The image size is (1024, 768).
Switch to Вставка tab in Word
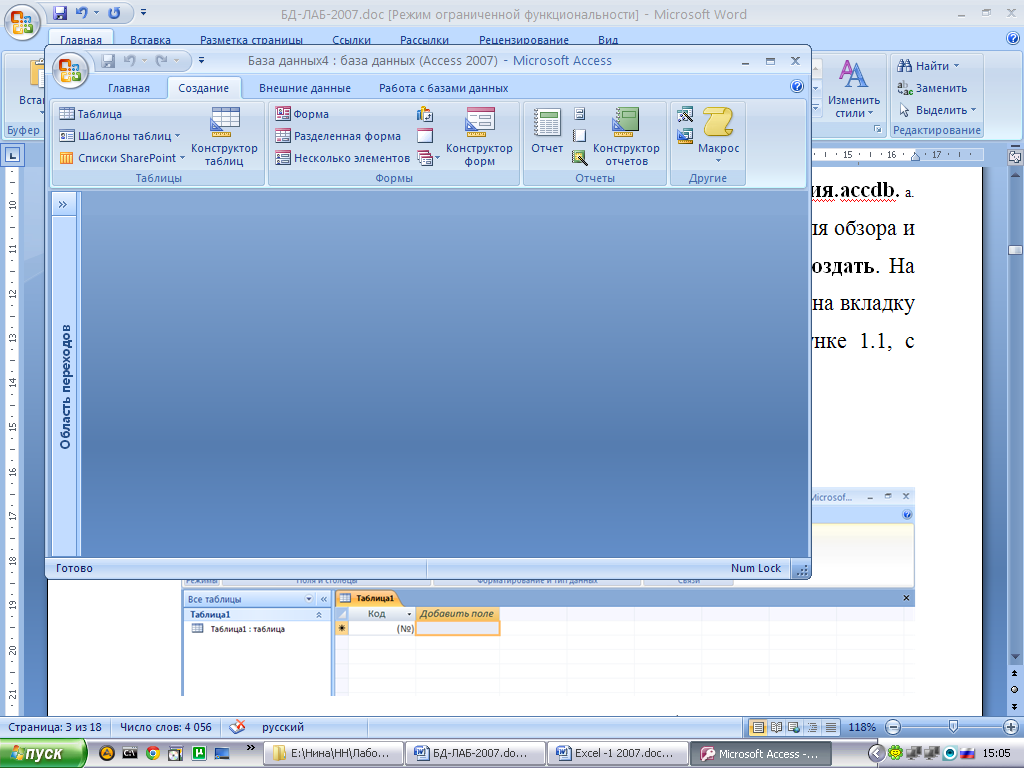150,40
